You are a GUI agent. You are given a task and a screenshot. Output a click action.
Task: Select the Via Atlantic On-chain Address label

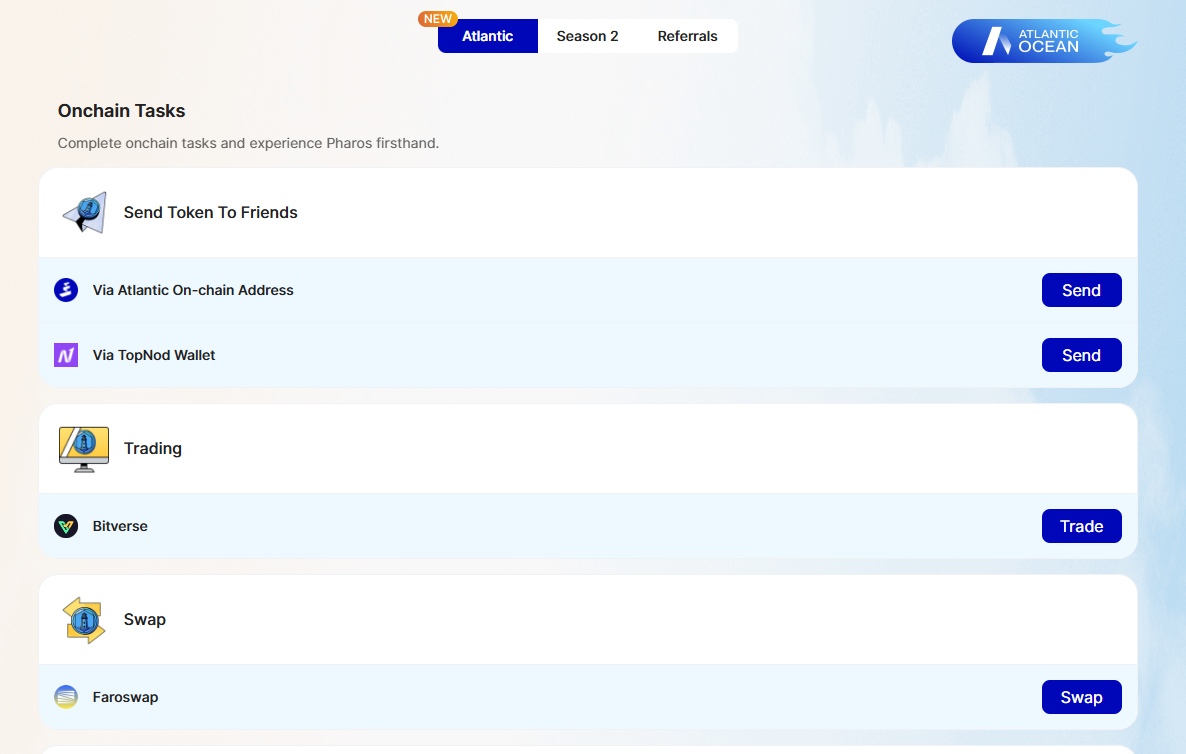pyautogui.click(x=193, y=290)
